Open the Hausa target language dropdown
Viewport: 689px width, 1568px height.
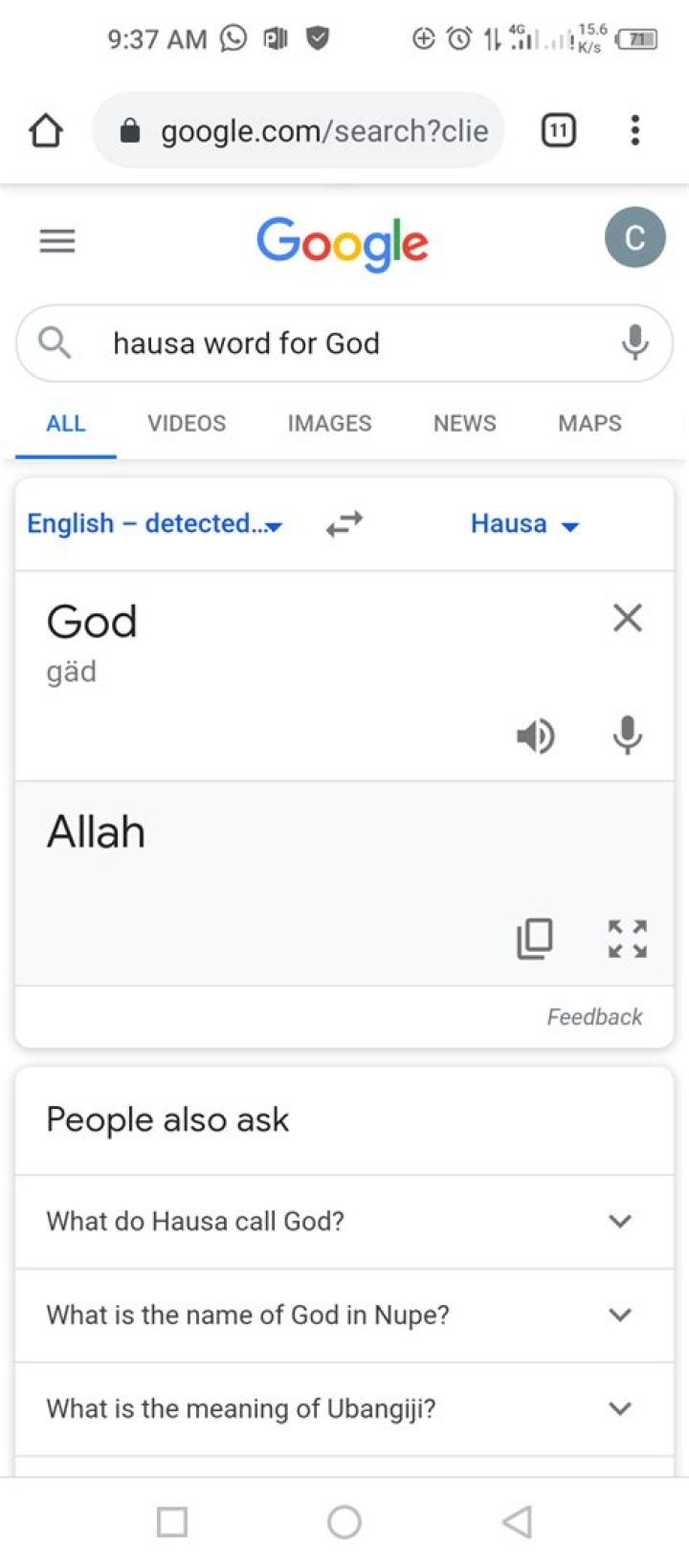tap(524, 524)
